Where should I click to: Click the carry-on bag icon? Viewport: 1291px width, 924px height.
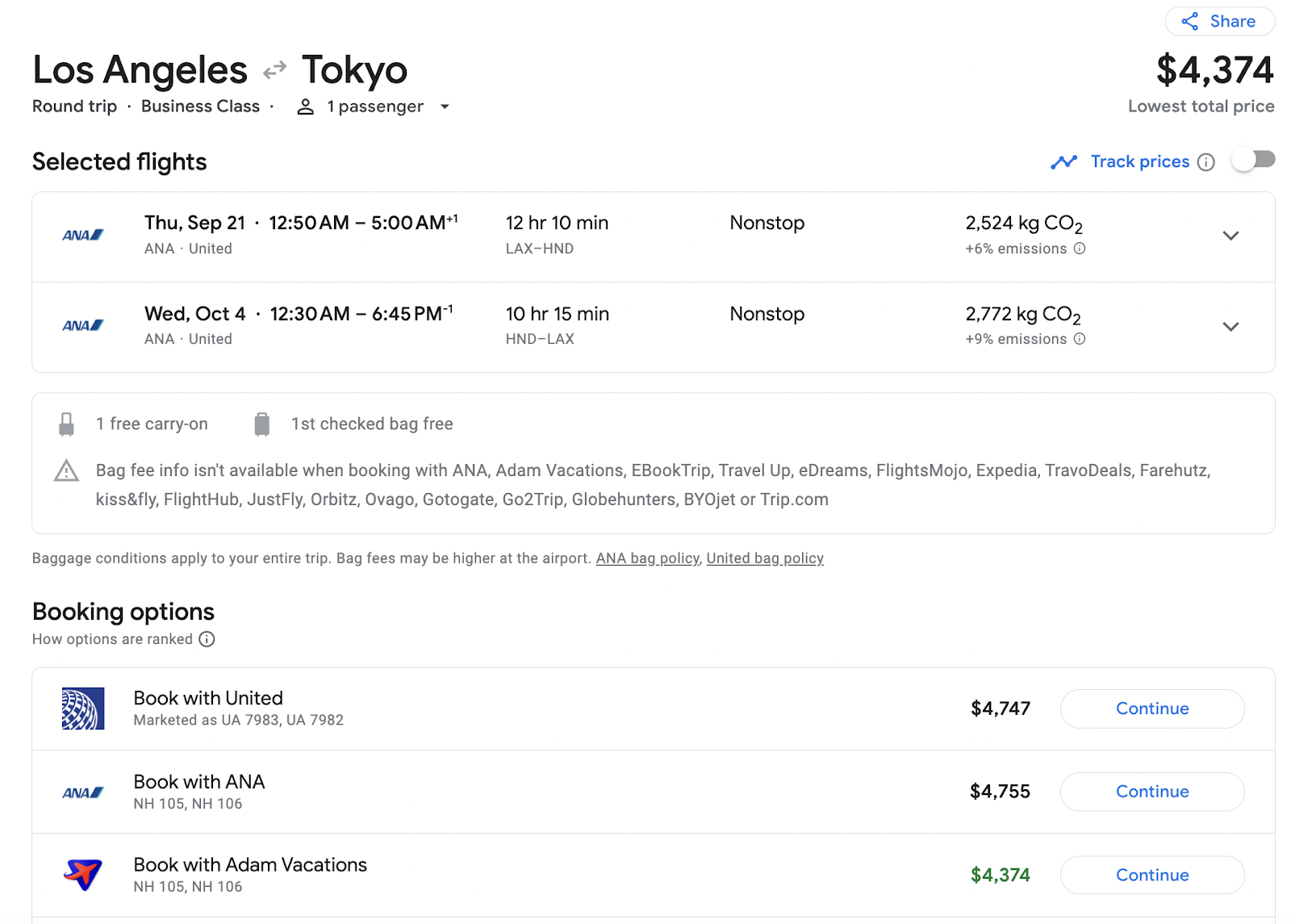(x=67, y=424)
